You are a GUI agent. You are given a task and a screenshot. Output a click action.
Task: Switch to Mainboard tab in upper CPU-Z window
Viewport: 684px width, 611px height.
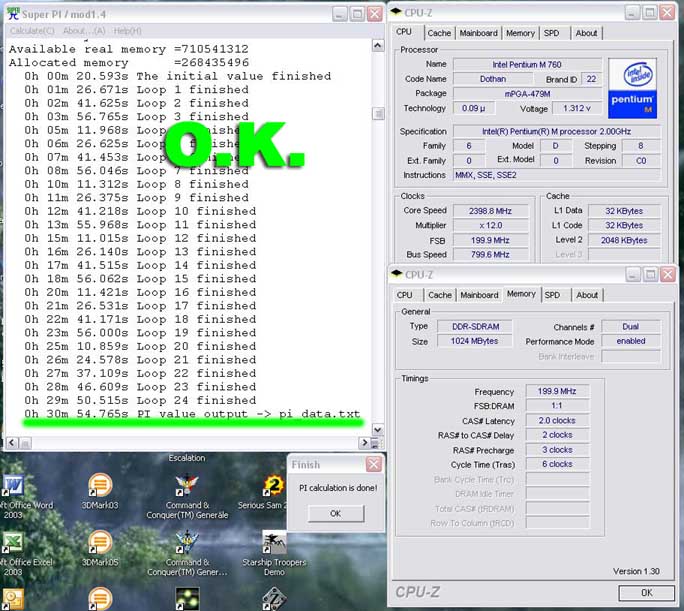[479, 33]
